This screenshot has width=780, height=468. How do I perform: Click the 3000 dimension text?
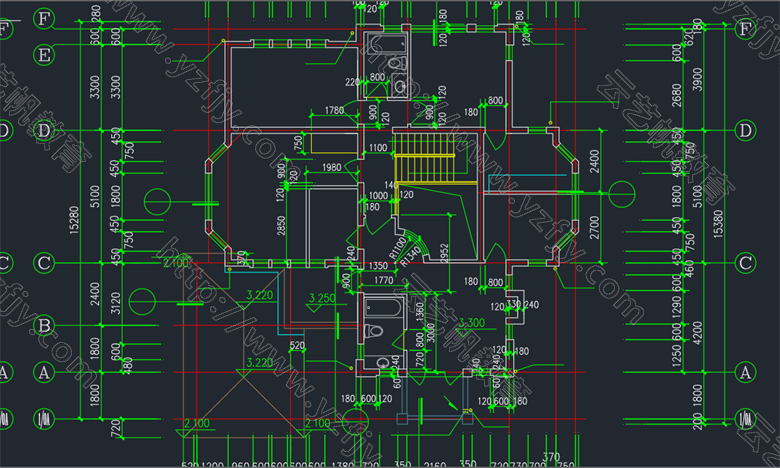pos(430,333)
